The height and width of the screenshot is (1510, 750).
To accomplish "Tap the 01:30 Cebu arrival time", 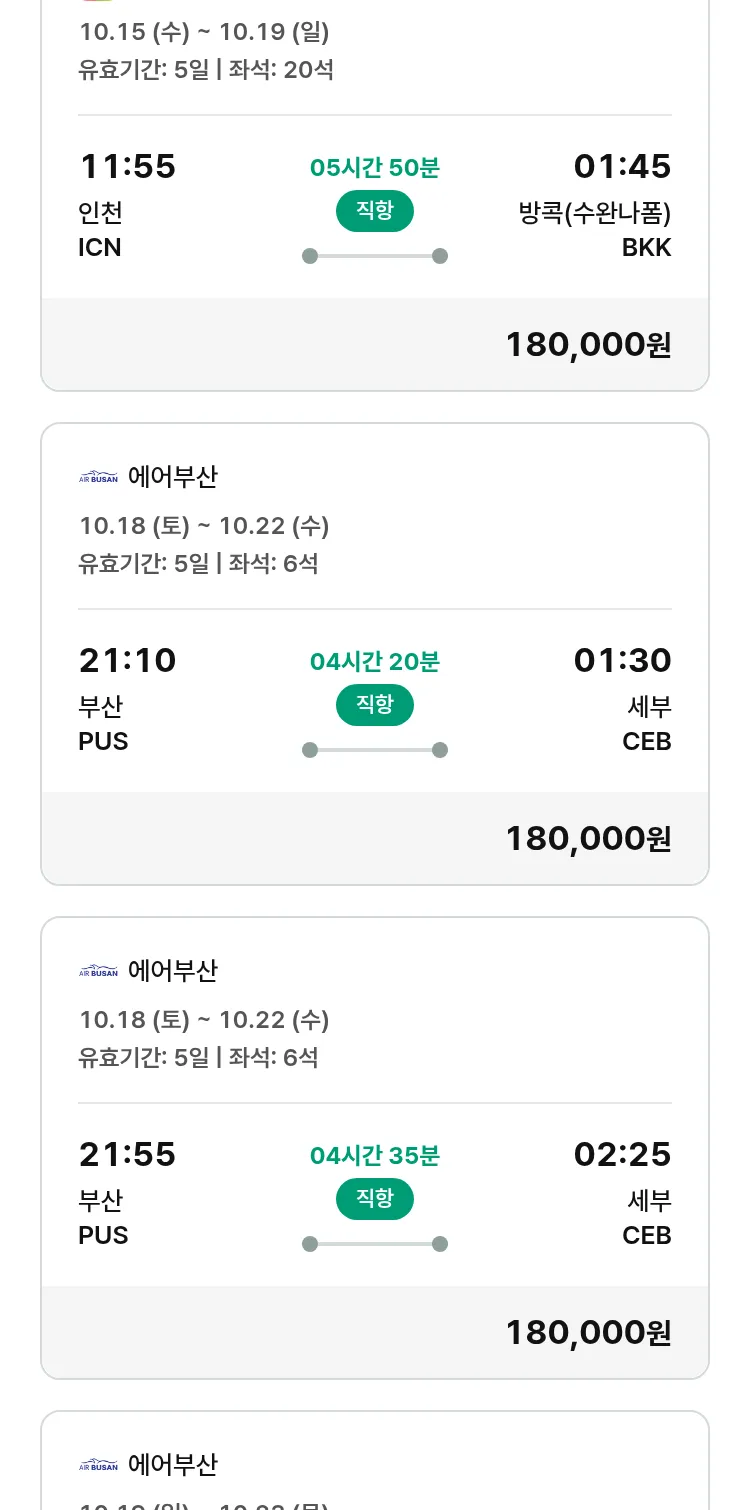I will click(x=622, y=660).
